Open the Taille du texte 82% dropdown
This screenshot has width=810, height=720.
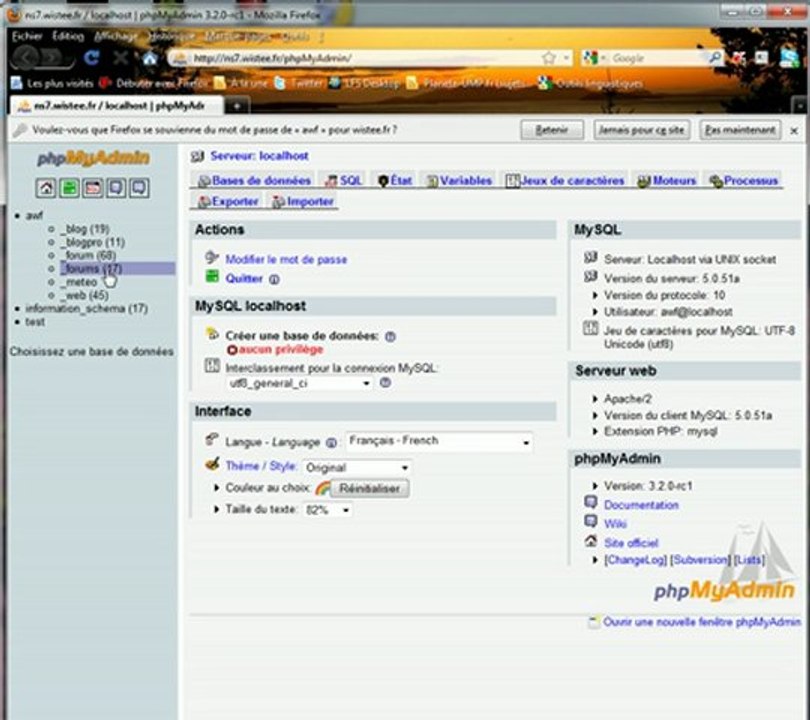pyautogui.click(x=328, y=510)
